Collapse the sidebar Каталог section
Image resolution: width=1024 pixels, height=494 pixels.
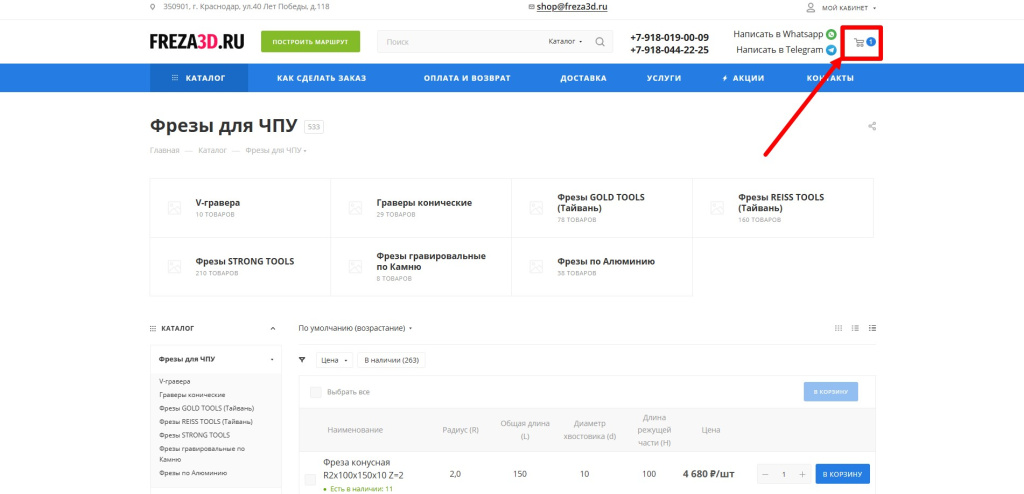(273, 329)
